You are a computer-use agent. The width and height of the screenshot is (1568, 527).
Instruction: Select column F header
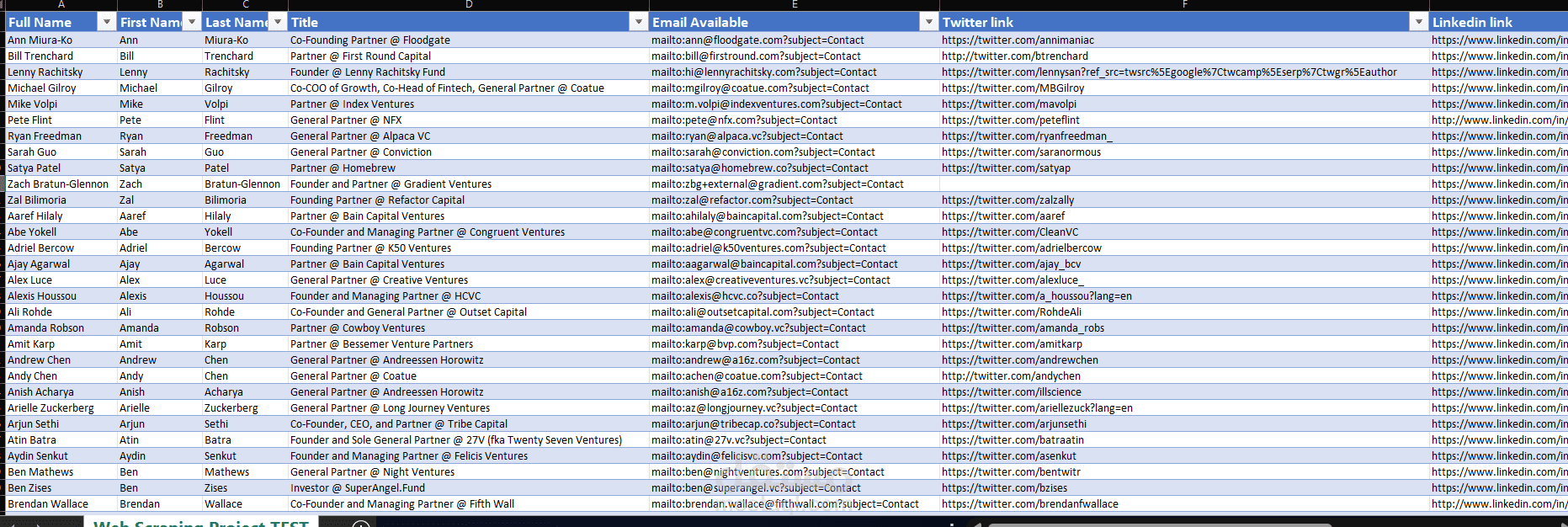click(x=1184, y=5)
